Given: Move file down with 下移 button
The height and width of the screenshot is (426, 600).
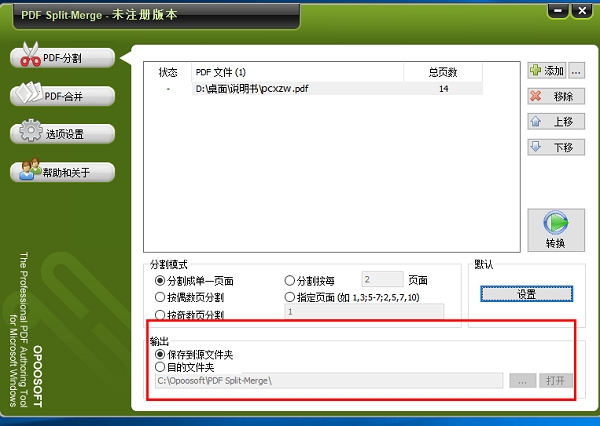Looking at the screenshot, I should [556, 147].
